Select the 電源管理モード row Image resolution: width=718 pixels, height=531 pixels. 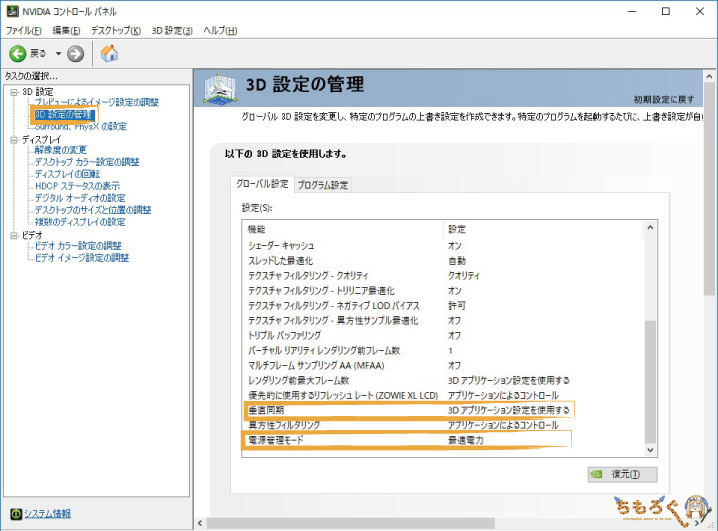[x=443, y=440]
